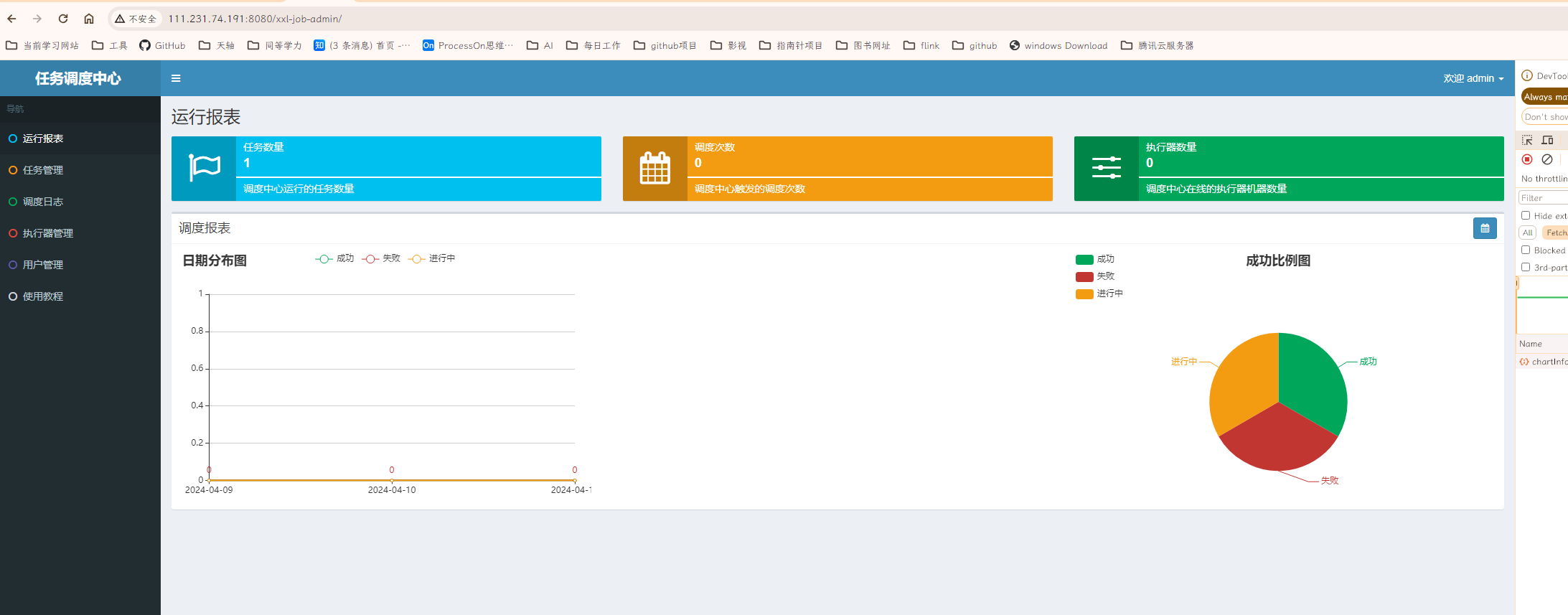
Task: Open the 调度报表 date range calendar button
Action: click(1485, 228)
